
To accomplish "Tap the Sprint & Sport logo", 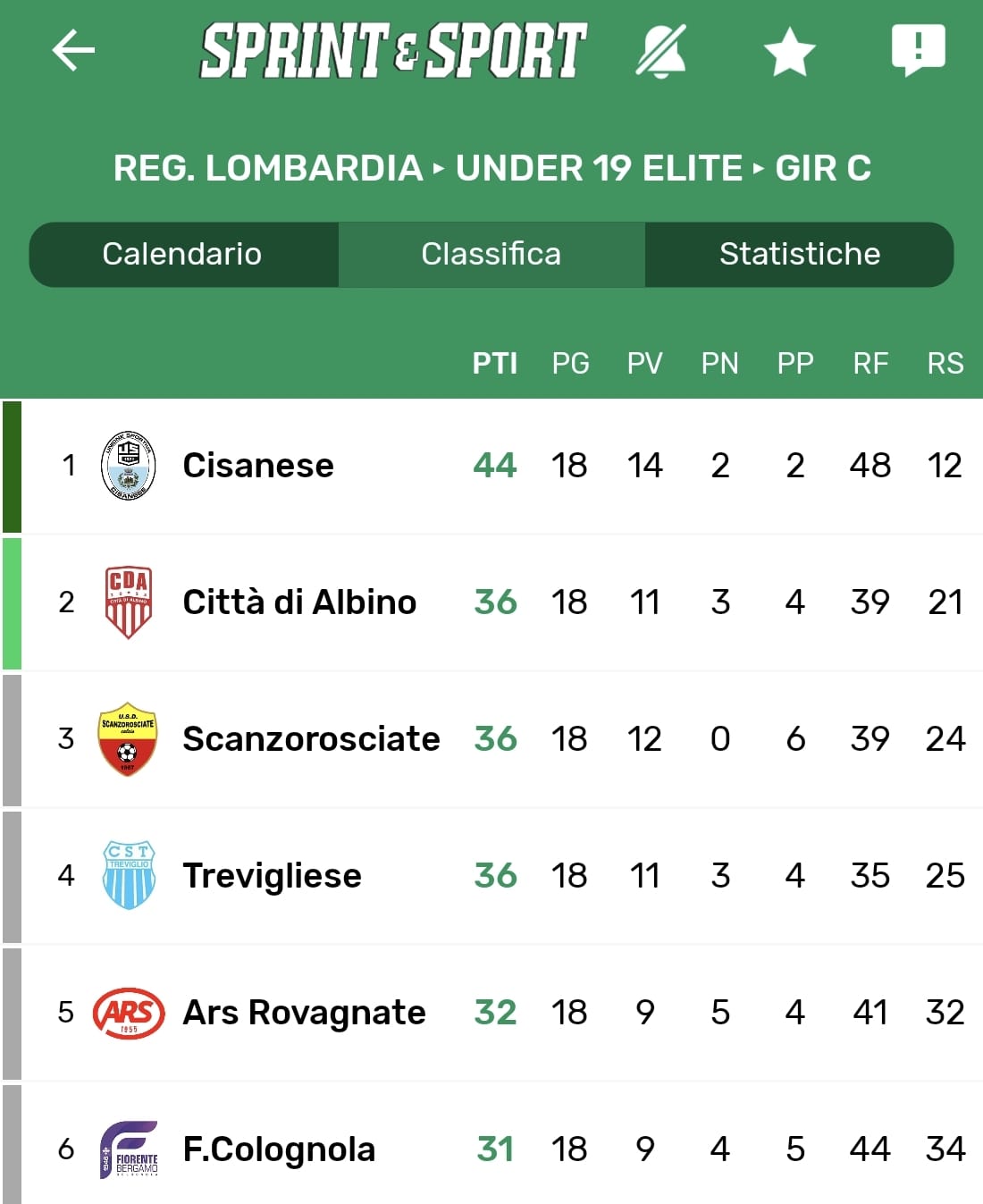I will click(393, 50).
